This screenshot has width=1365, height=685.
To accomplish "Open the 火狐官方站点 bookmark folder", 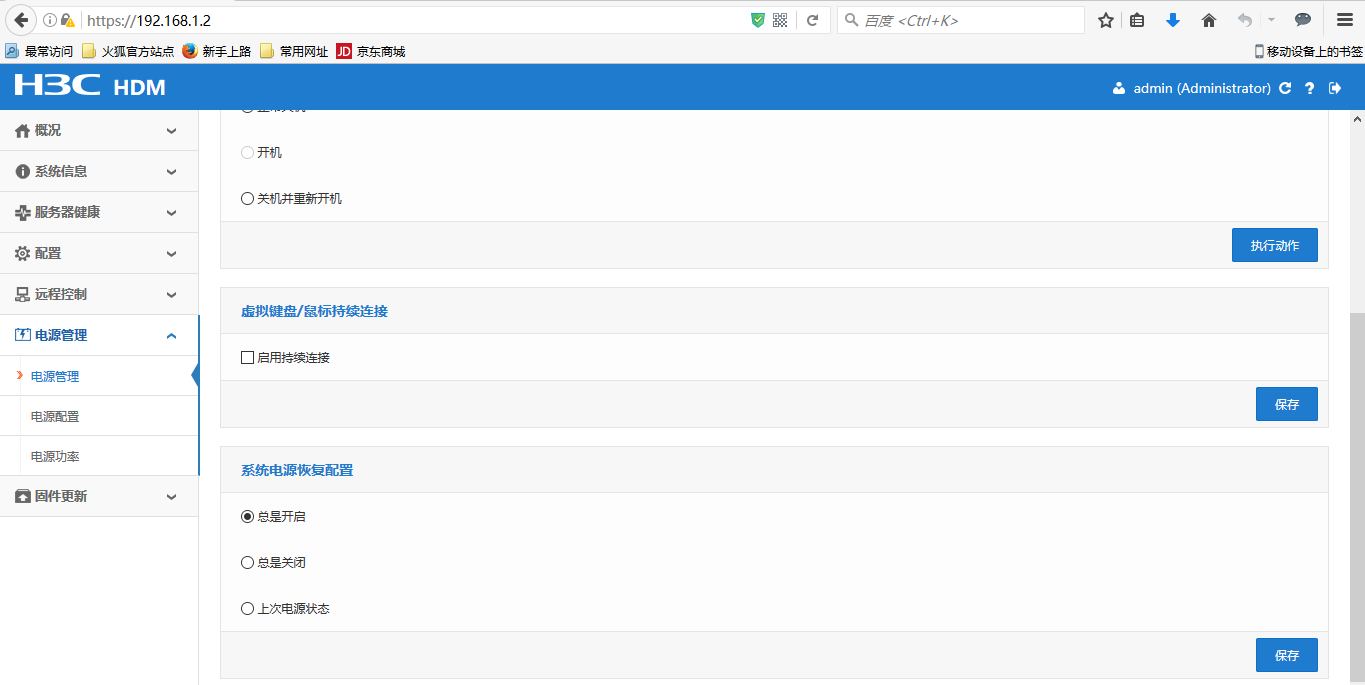I will (128, 51).
